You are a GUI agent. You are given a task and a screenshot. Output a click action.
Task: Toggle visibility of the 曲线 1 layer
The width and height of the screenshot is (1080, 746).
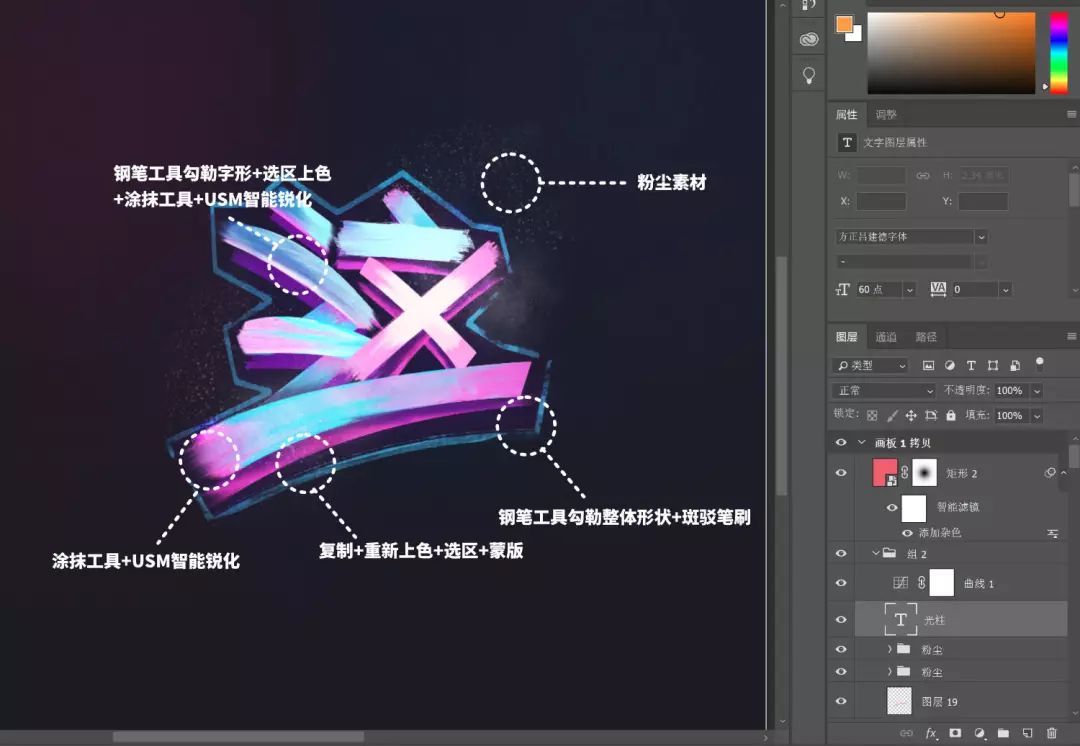click(x=841, y=583)
